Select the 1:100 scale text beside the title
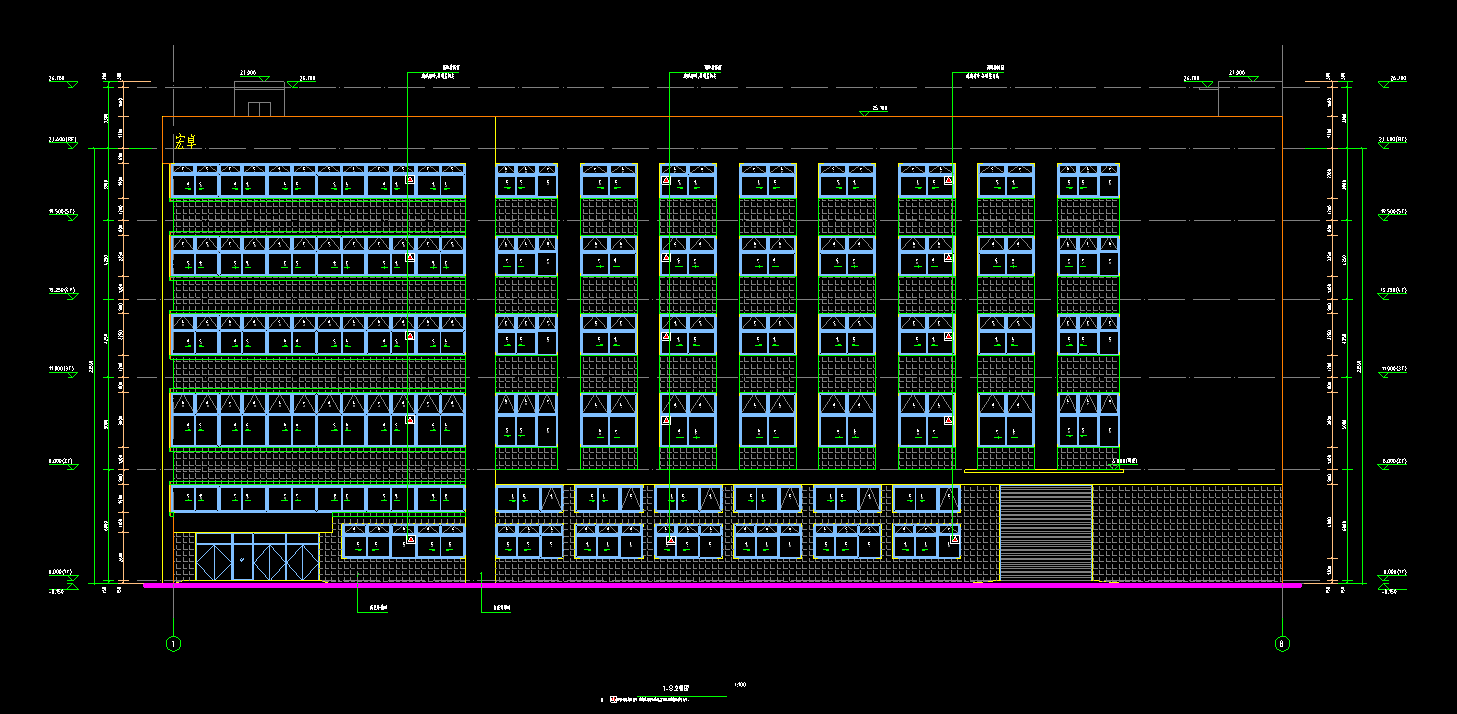1457x714 pixels. (x=740, y=685)
